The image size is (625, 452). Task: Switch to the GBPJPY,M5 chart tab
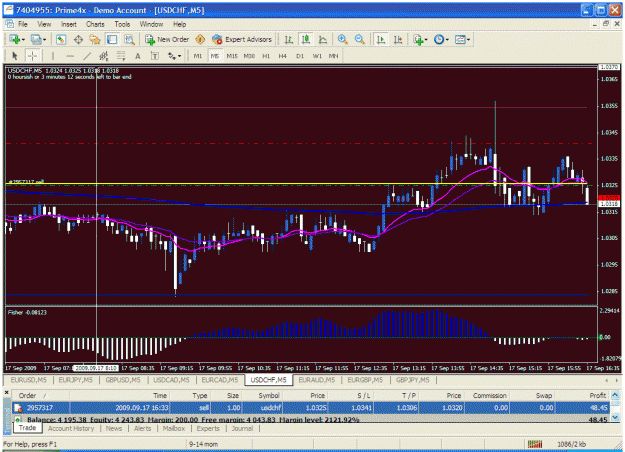[x=413, y=380]
